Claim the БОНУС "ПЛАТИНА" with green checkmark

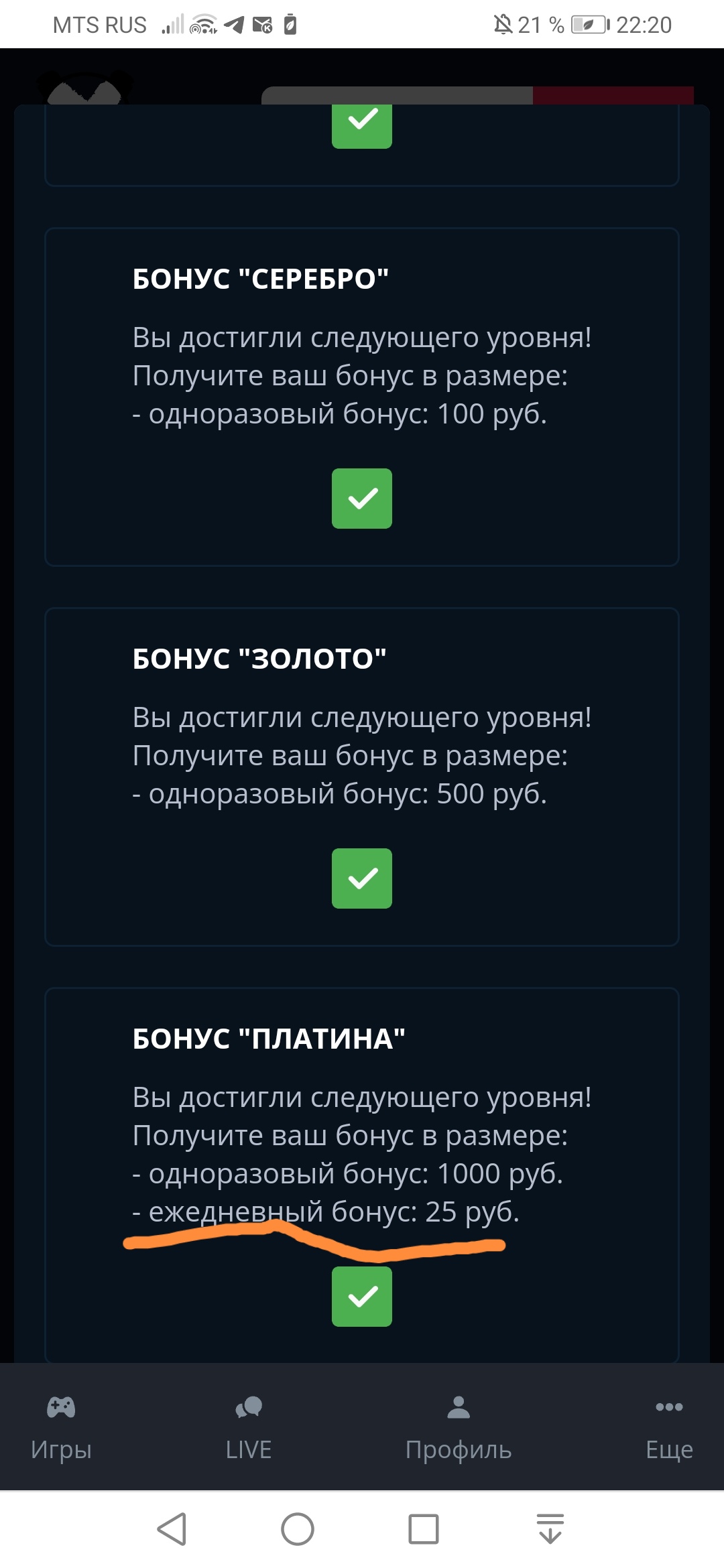(x=361, y=1297)
